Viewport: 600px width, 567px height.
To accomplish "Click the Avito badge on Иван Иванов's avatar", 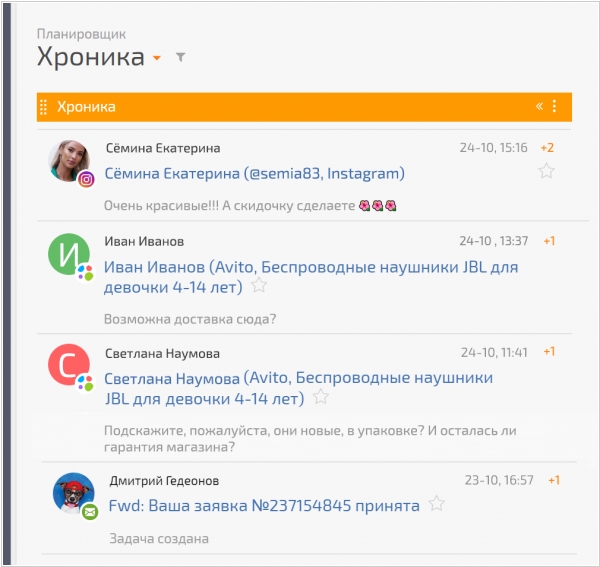I will click(85, 273).
